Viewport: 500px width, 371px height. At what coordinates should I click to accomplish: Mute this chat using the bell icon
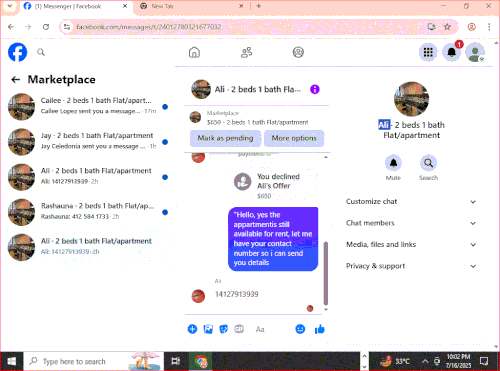[x=393, y=163]
